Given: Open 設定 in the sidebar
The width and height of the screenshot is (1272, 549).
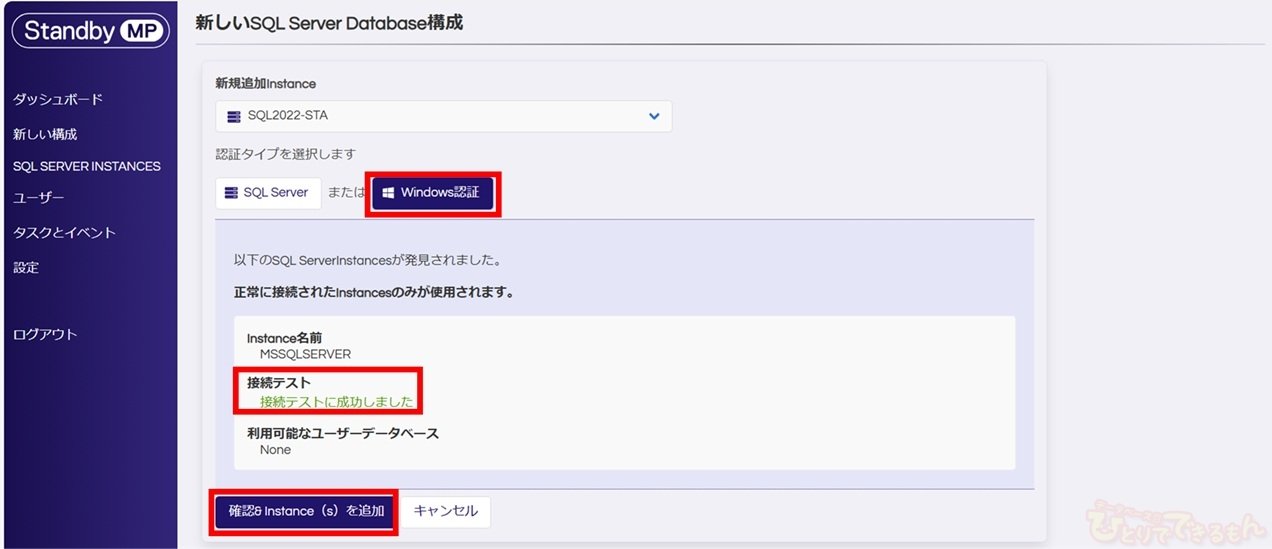Looking at the screenshot, I should pos(26,267).
